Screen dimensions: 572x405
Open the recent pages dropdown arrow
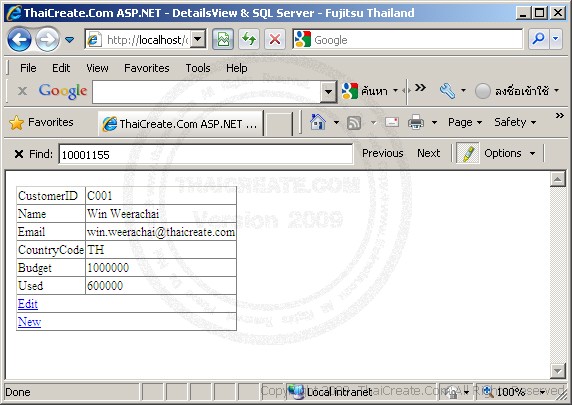click(x=69, y=39)
